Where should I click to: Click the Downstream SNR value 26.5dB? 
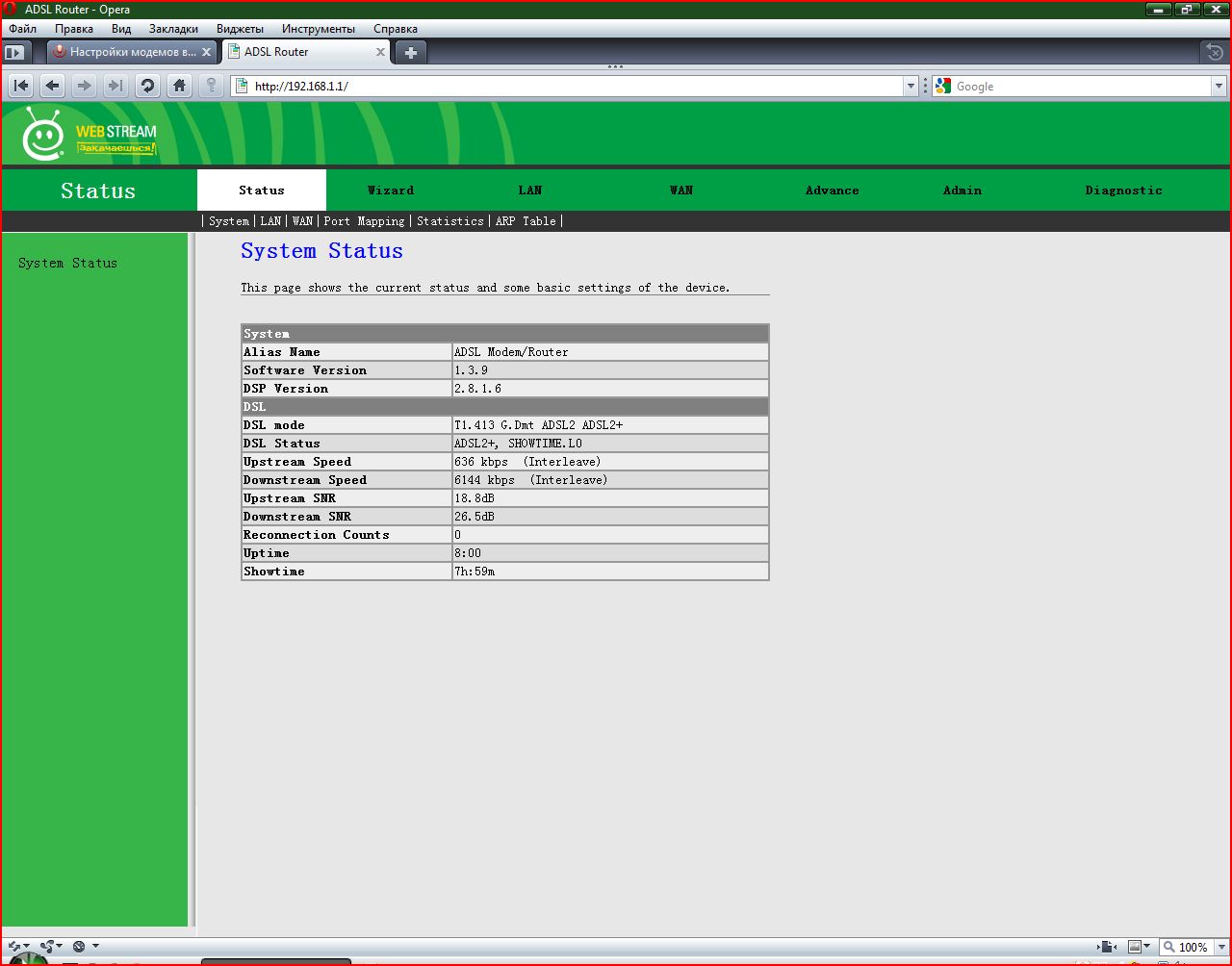coord(475,517)
